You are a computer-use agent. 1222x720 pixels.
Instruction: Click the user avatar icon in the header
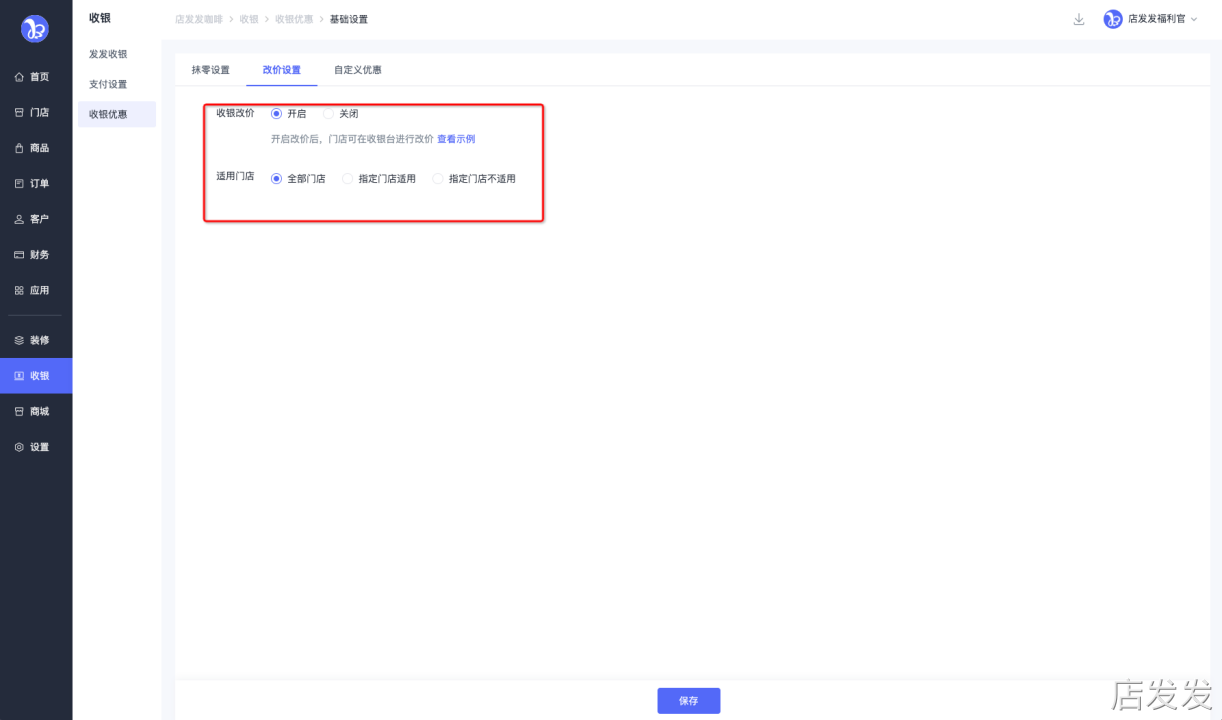(x=1113, y=19)
